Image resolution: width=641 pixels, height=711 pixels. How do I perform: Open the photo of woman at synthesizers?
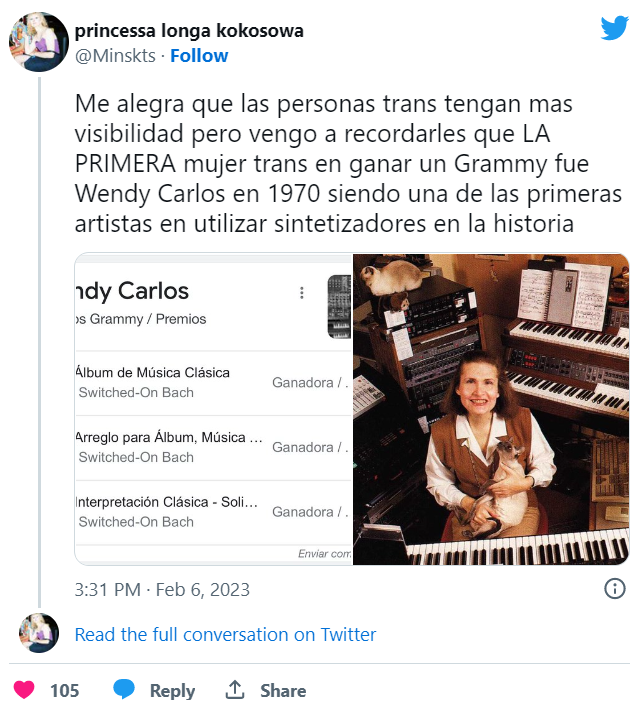(491, 409)
